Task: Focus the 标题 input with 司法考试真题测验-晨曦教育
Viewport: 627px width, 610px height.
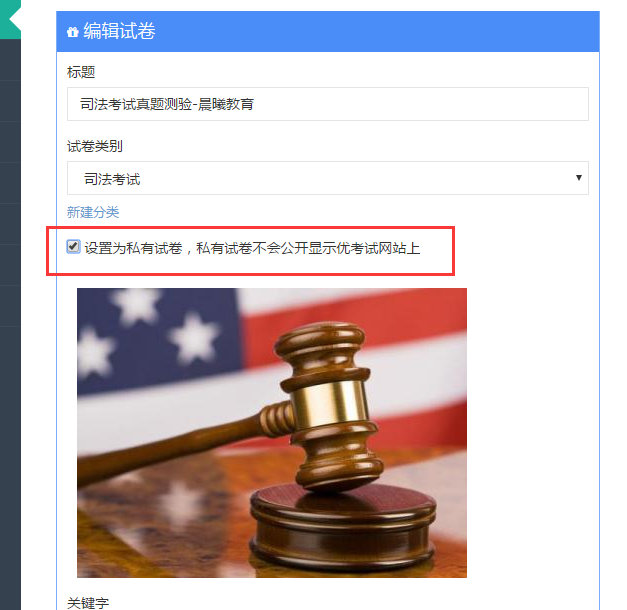Action: (x=327, y=104)
